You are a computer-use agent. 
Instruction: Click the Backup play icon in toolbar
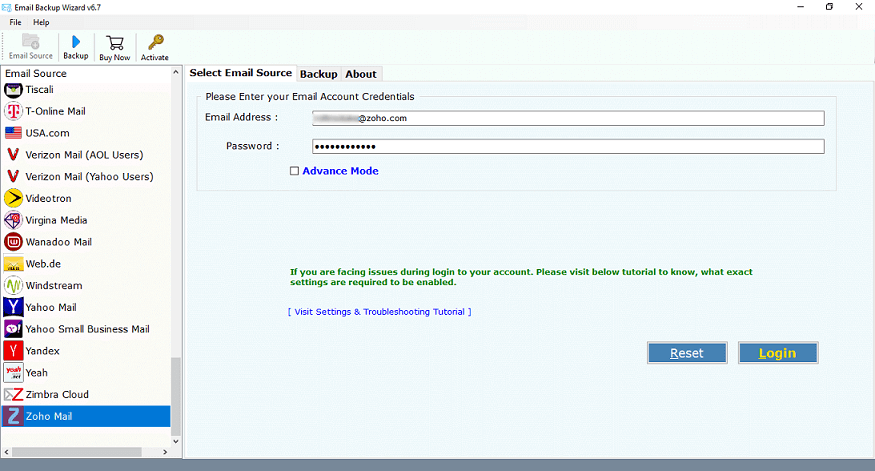[x=76, y=42]
